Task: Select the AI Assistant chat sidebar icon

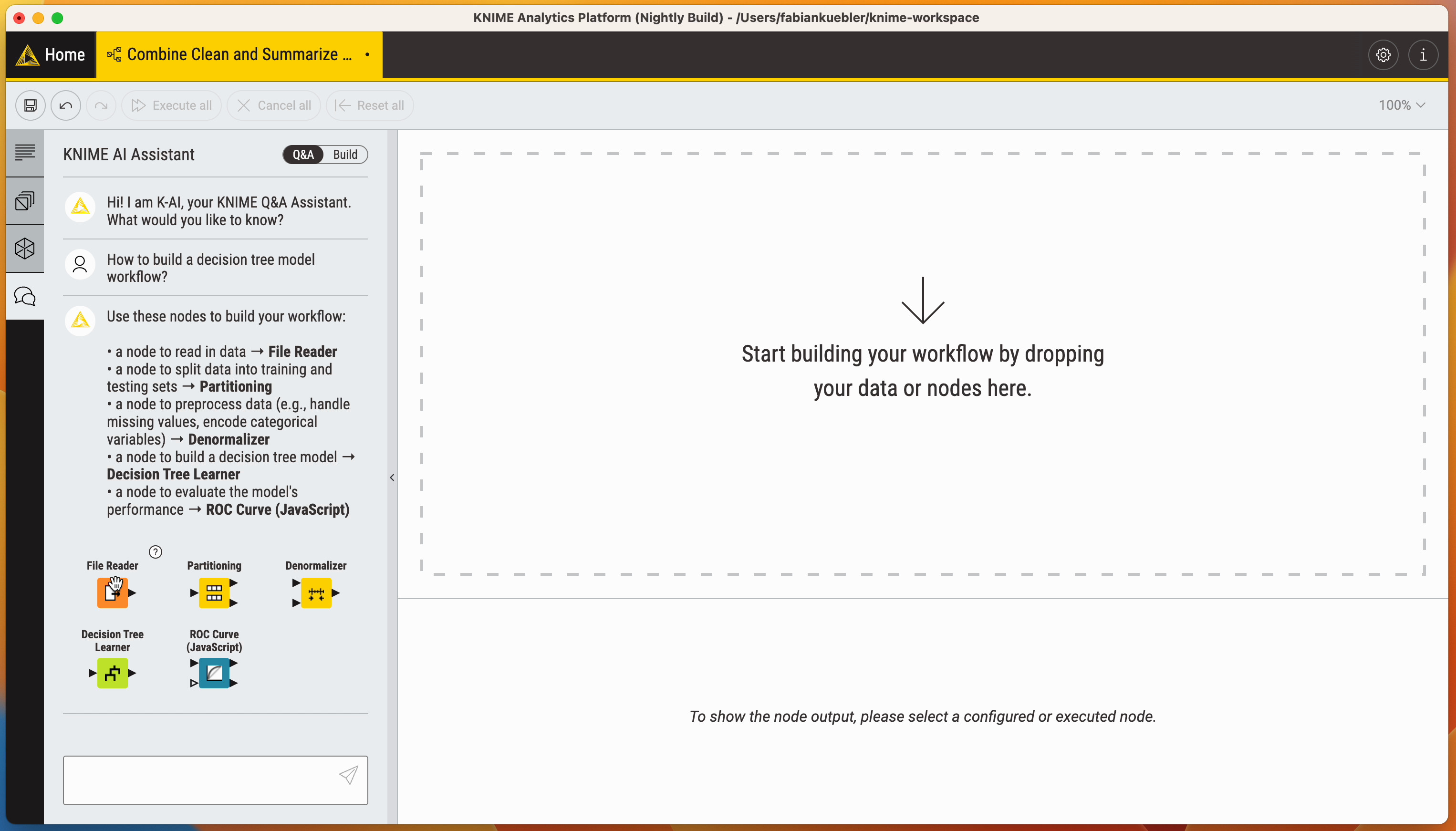Action: [x=24, y=296]
